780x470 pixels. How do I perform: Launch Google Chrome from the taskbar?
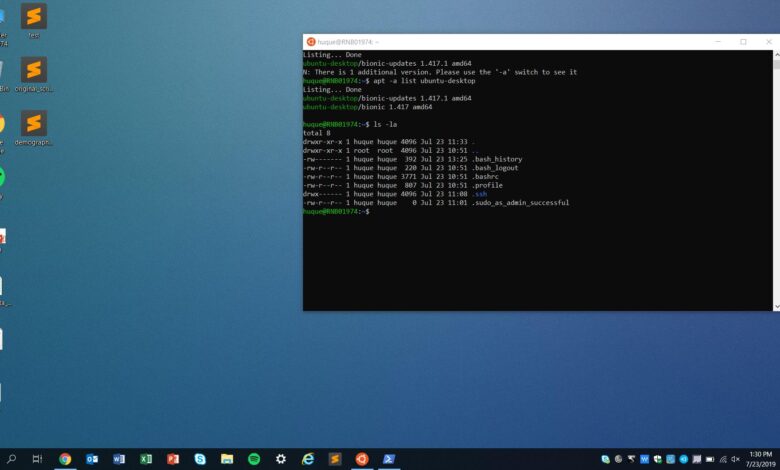65,459
